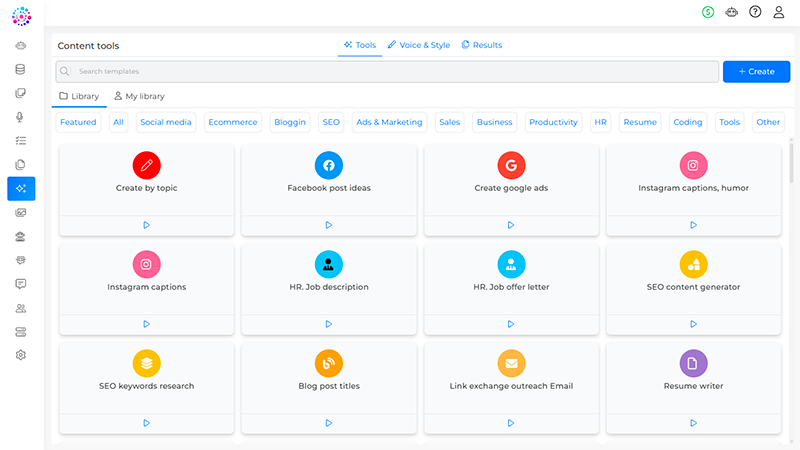Image resolution: width=800 pixels, height=450 pixels.
Task: Open the users team icon in sidebar
Action: (20, 308)
